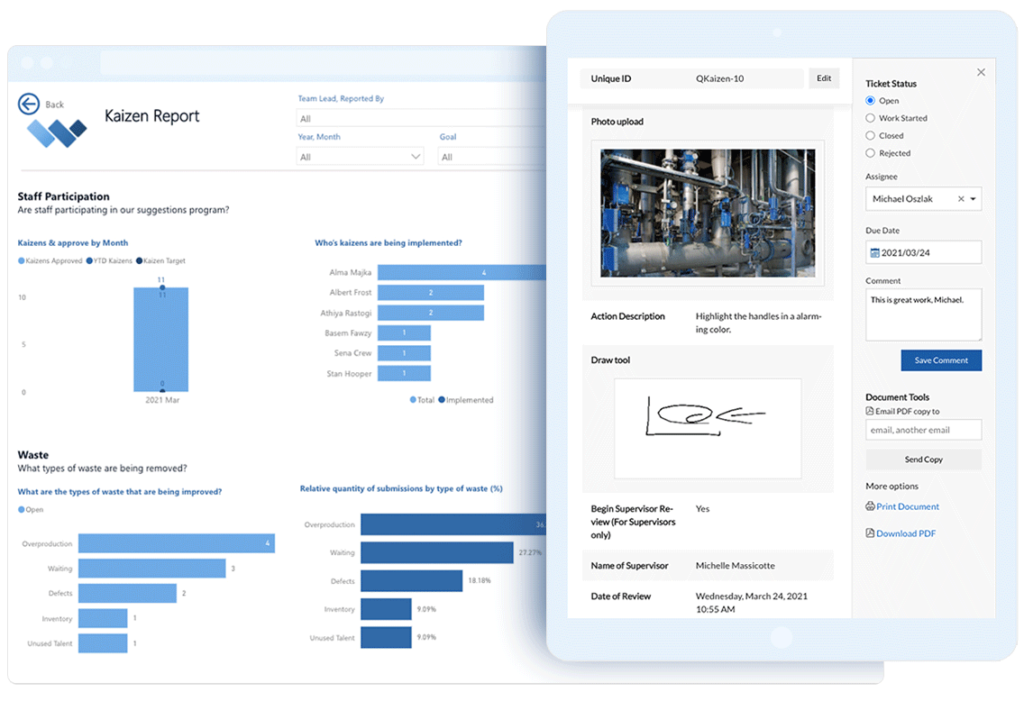Select the Open ticket status
The height and width of the screenshot is (701, 1024).
click(x=870, y=101)
